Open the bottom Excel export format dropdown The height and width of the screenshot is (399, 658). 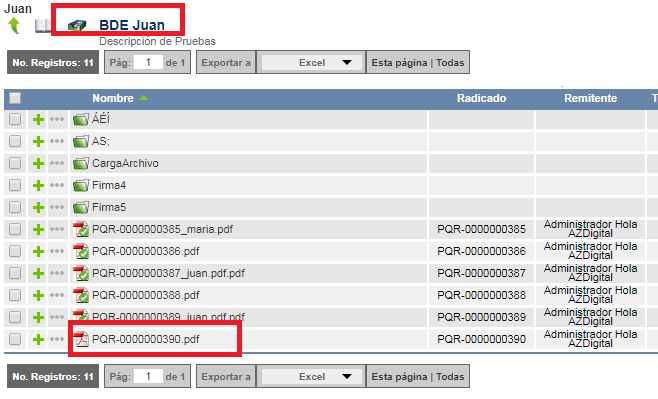pyautogui.click(x=311, y=376)
